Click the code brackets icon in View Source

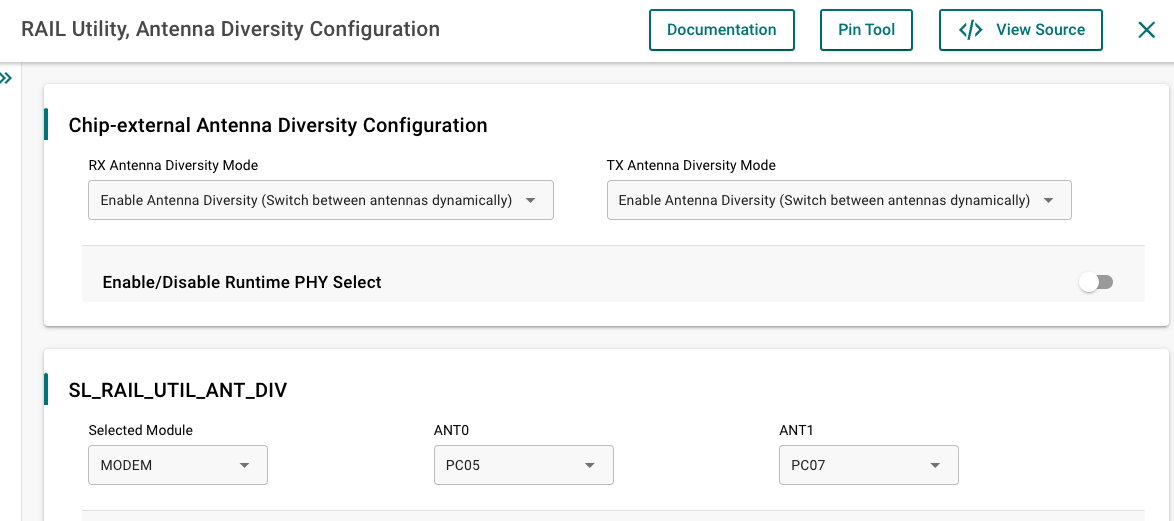(x=970, y=30)
